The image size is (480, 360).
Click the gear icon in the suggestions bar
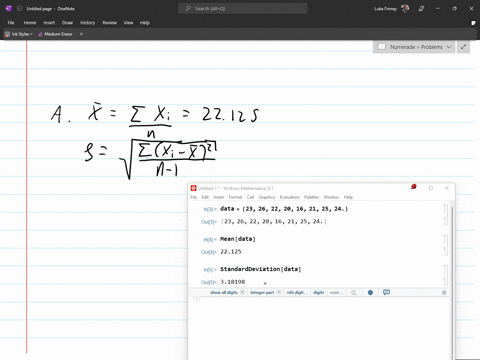(x=444, y=292)
